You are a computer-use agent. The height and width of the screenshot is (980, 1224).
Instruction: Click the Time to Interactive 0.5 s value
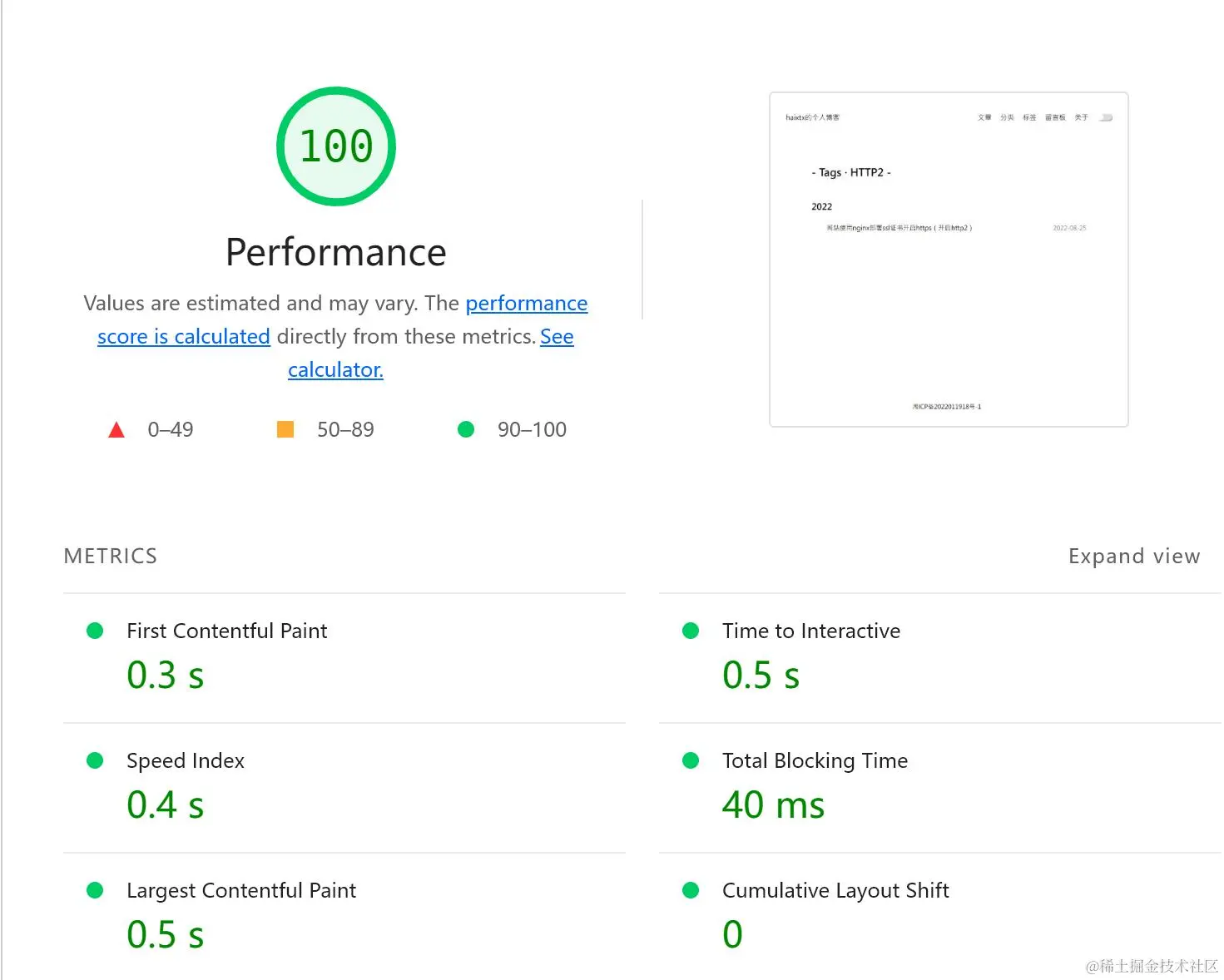point(761,675)
